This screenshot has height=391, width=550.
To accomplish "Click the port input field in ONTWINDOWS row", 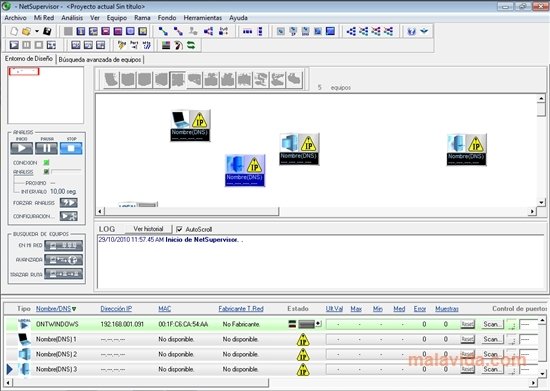I will coord(529,324).
